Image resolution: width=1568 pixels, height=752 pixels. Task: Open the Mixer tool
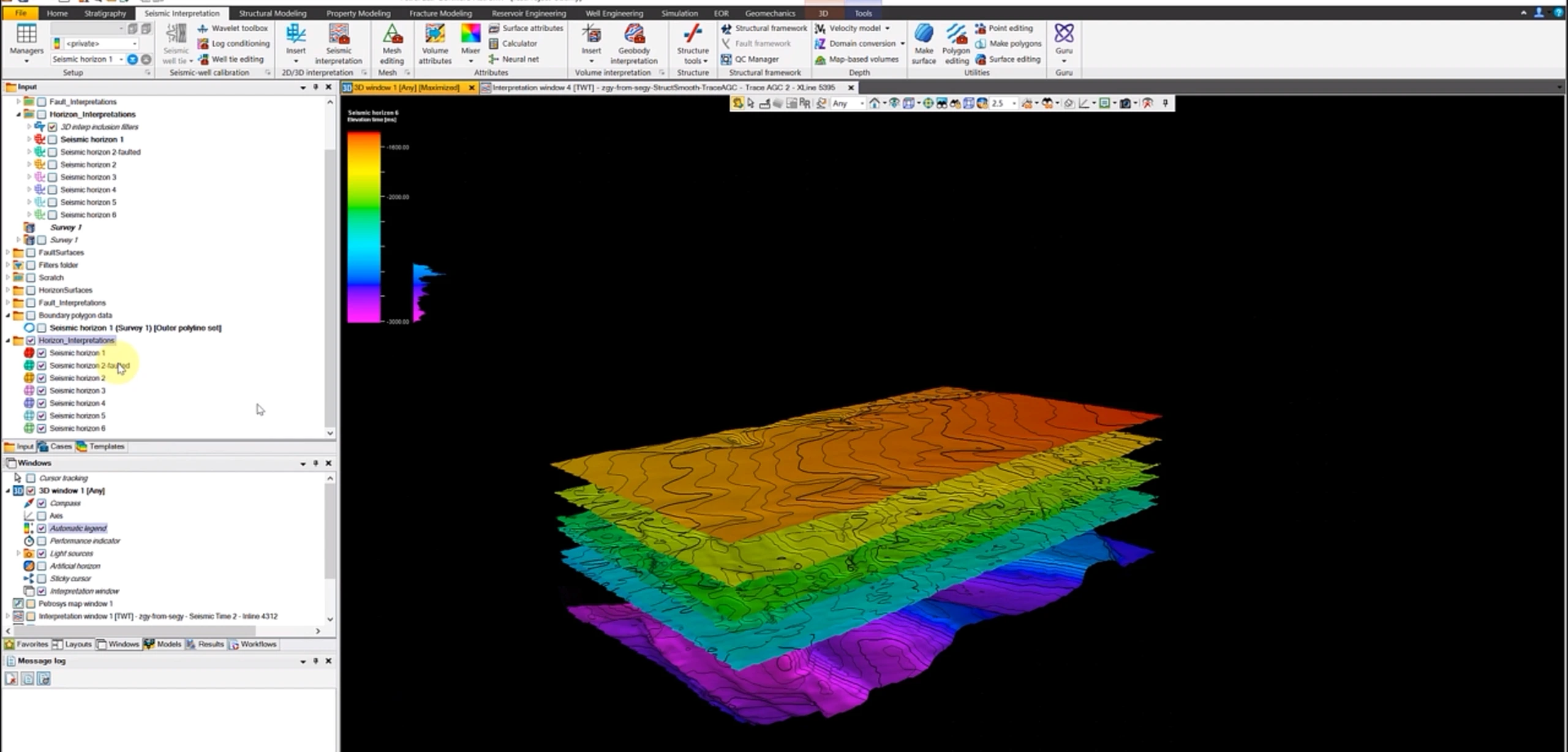[x=470, y=44]
